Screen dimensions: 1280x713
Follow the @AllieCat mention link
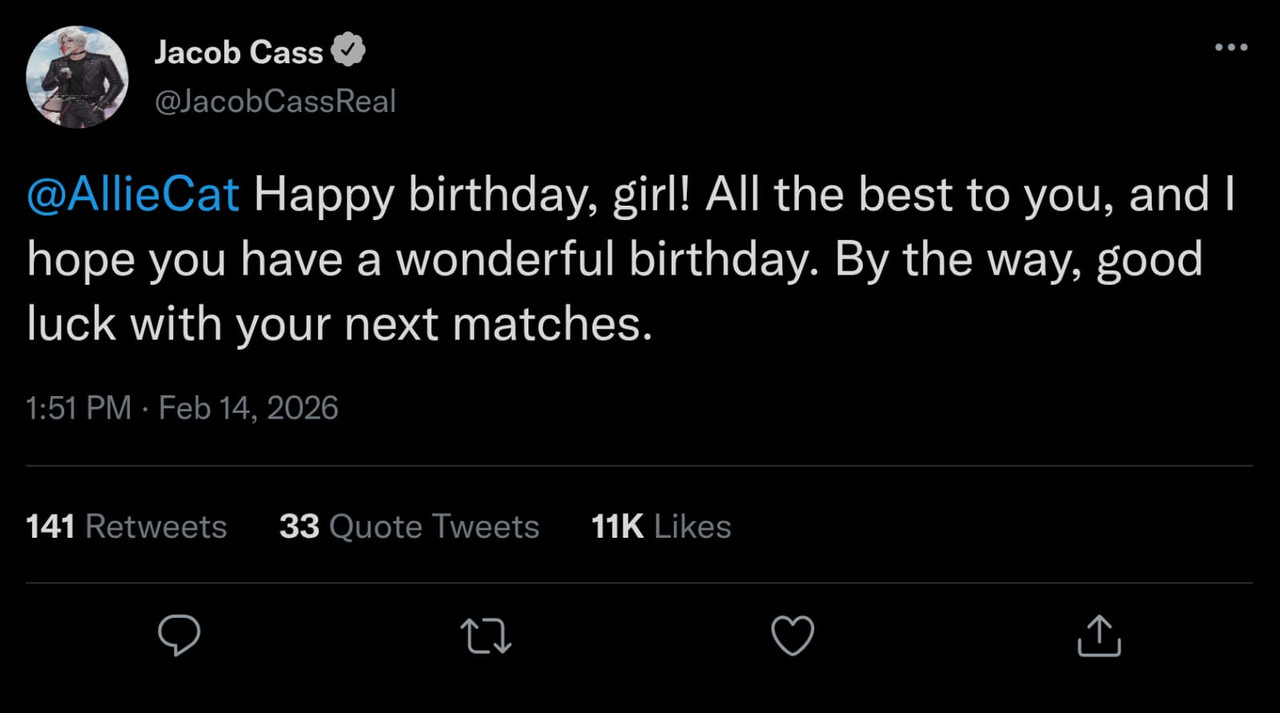133,194
